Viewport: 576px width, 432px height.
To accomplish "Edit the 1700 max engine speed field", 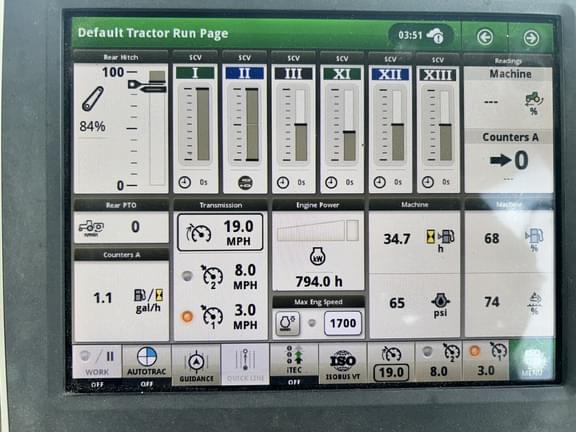I will click(x=343, y=323).
